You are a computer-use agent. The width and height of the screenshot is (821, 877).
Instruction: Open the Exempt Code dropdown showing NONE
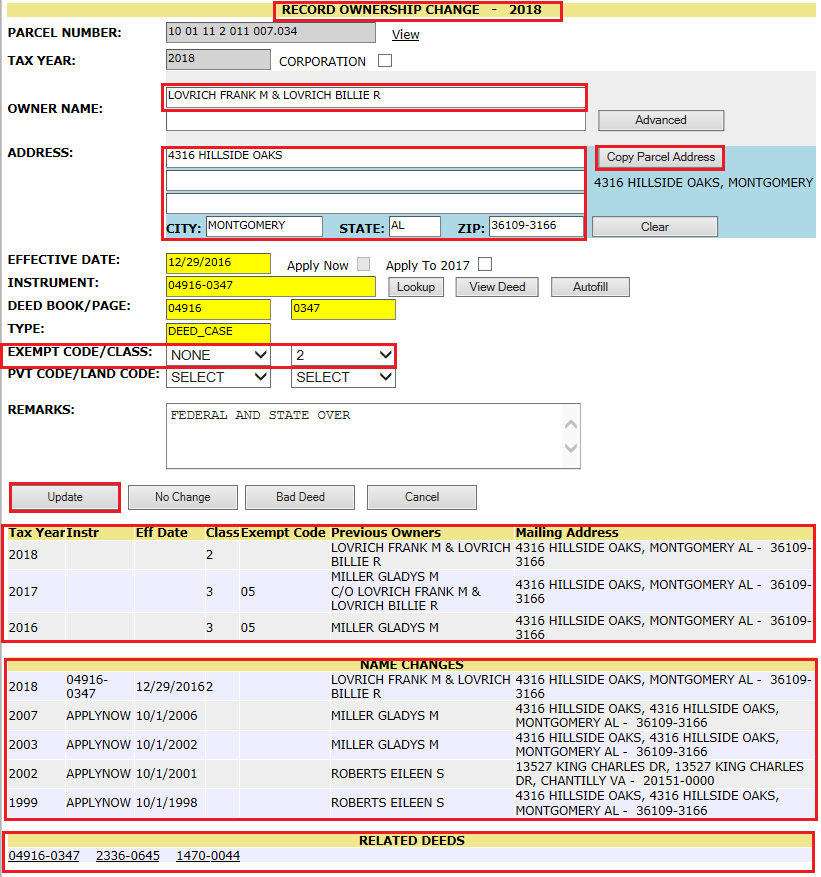click(218, 355)
